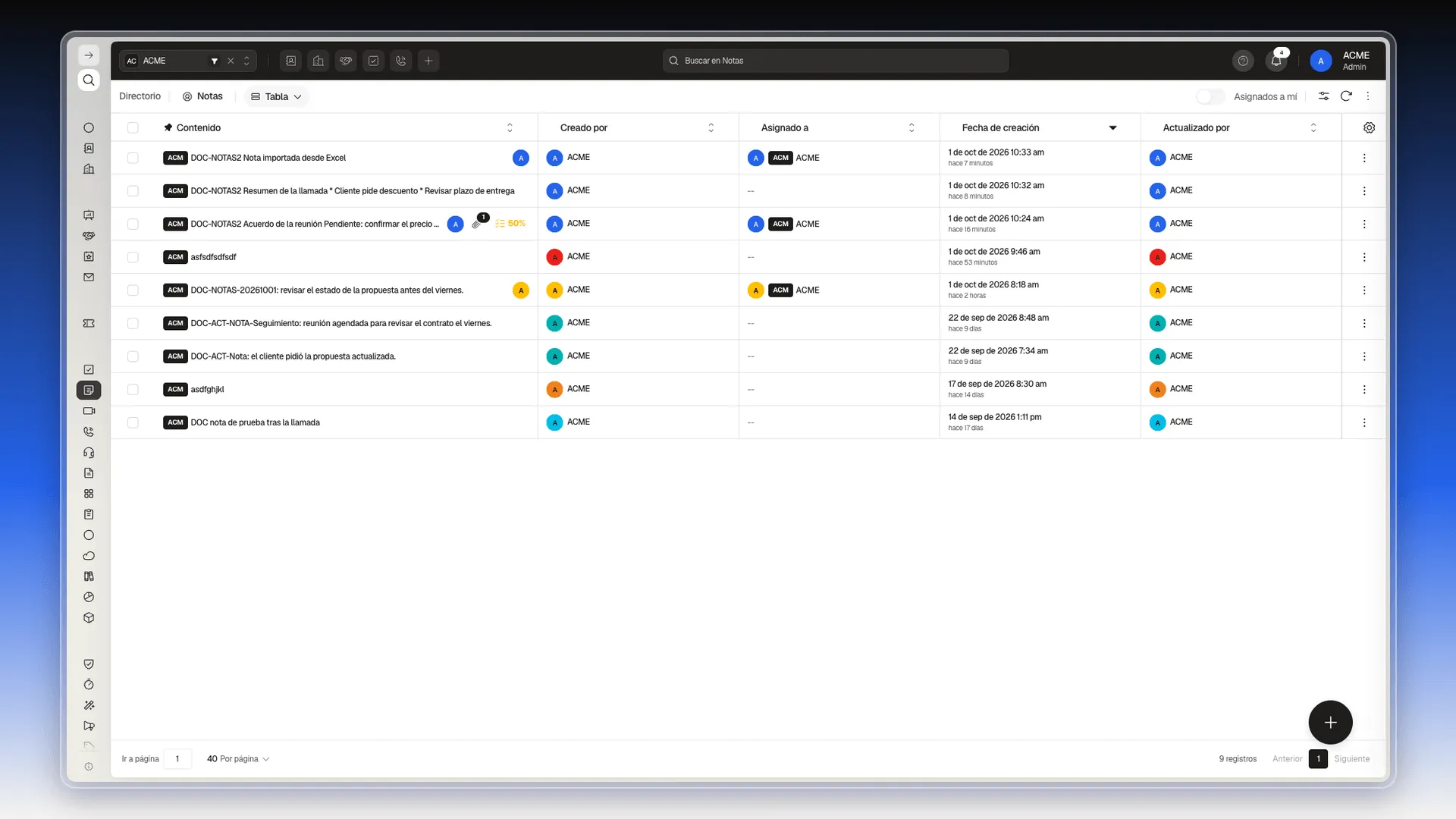
Task: Refresh the notes table
Action: tap(1346, 96)
